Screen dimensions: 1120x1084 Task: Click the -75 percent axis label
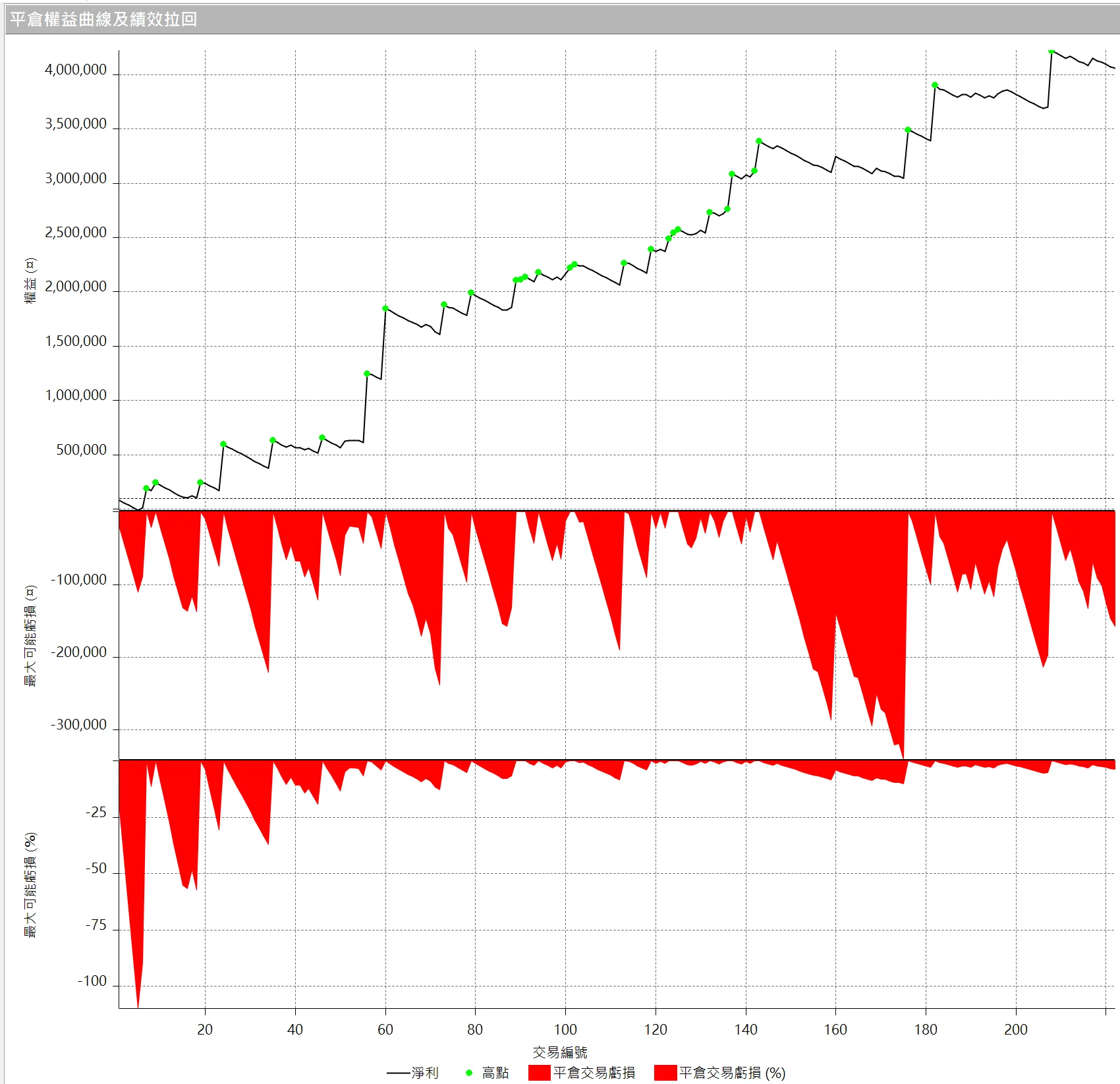(96, 925)
